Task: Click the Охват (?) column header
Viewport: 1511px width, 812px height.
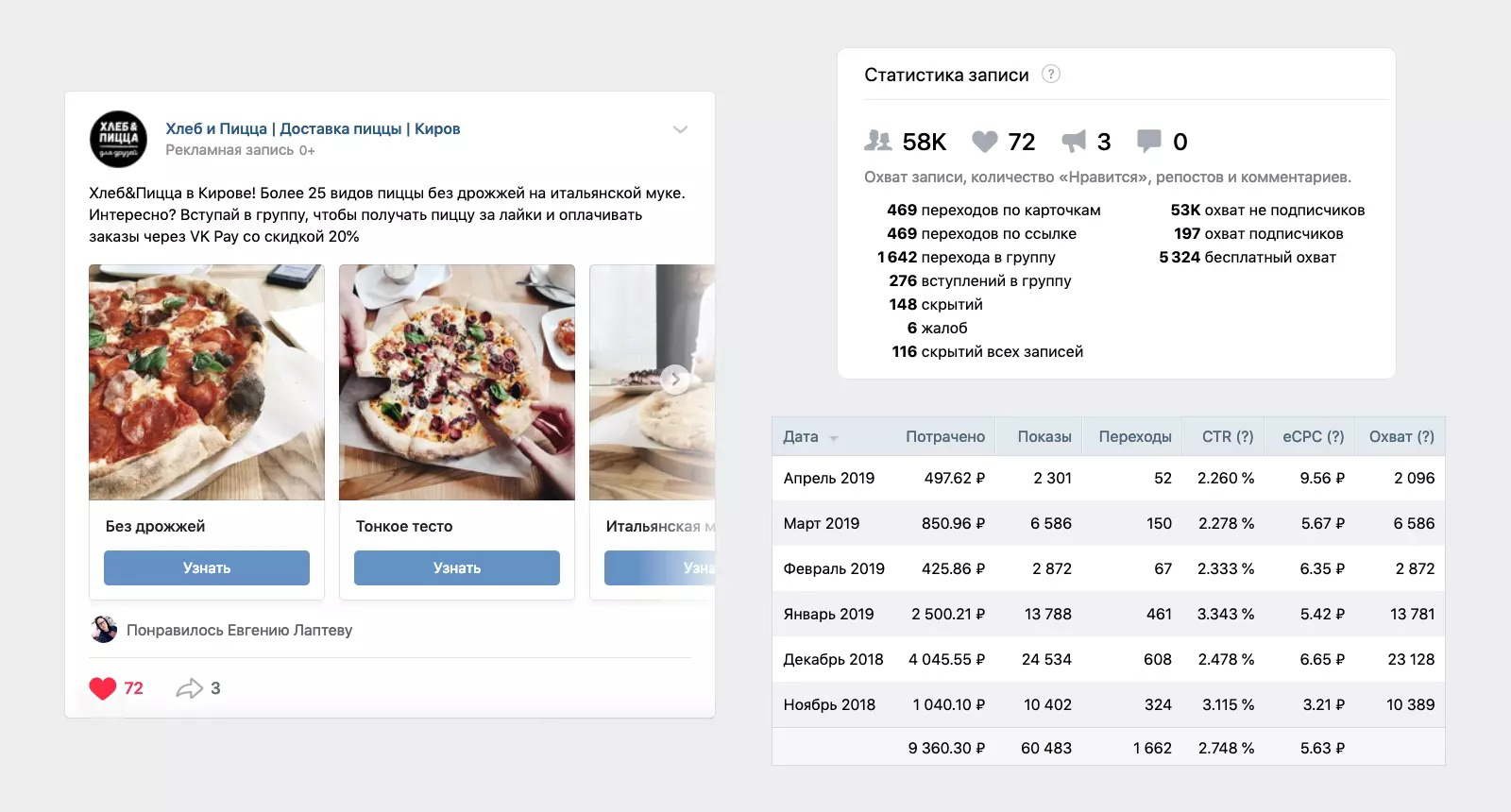Action: coord(1401,436)
